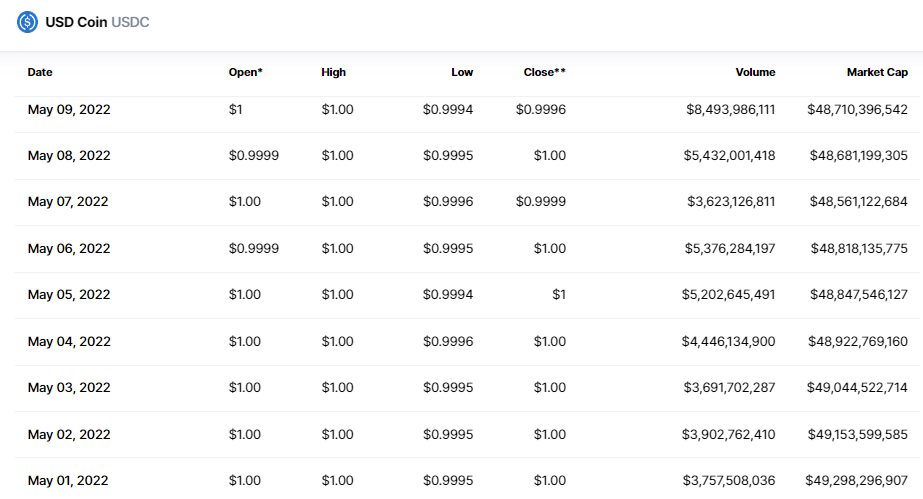Click the High column header

(334, 72)
